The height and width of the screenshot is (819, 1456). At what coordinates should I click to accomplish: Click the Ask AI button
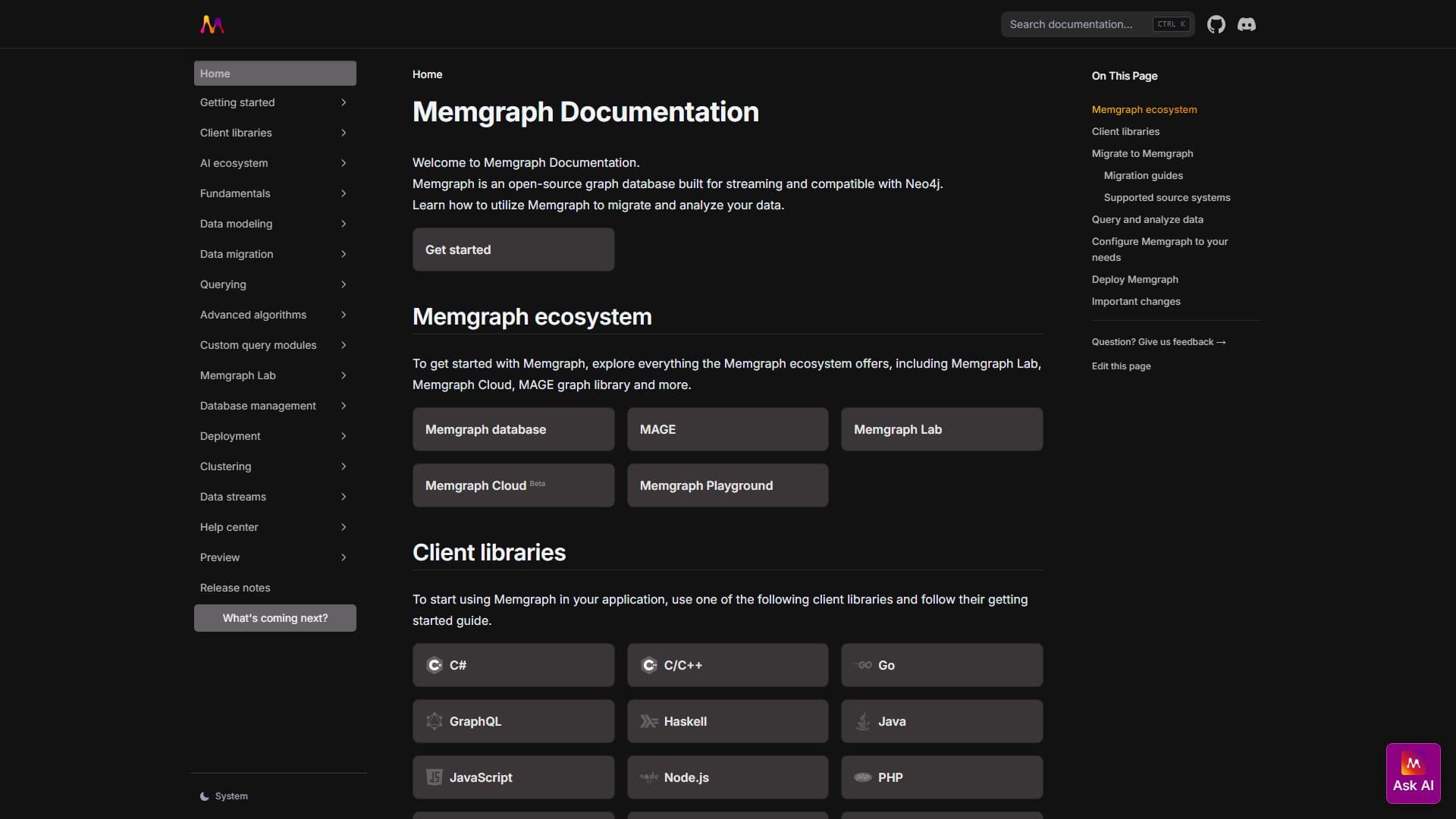pyautogui.click(x=1414, y=773)
